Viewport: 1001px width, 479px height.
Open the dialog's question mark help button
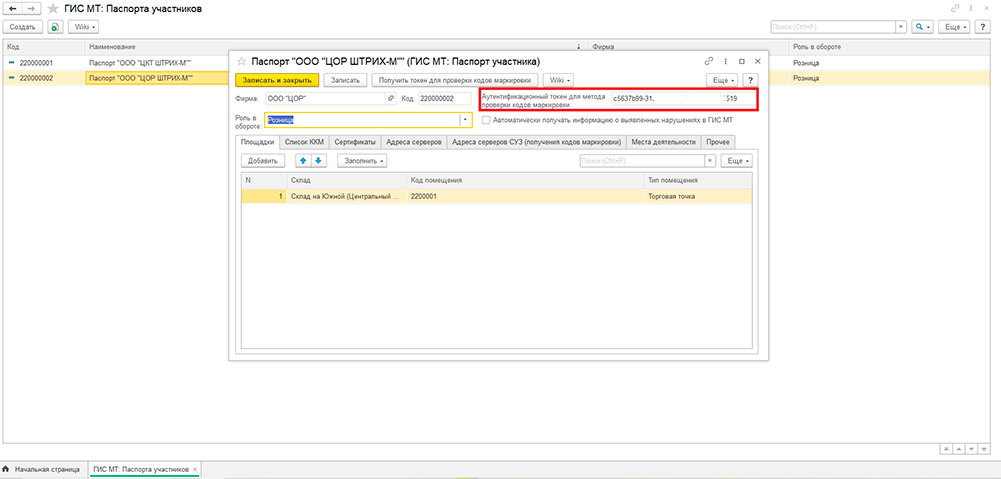tap(750, 79)
